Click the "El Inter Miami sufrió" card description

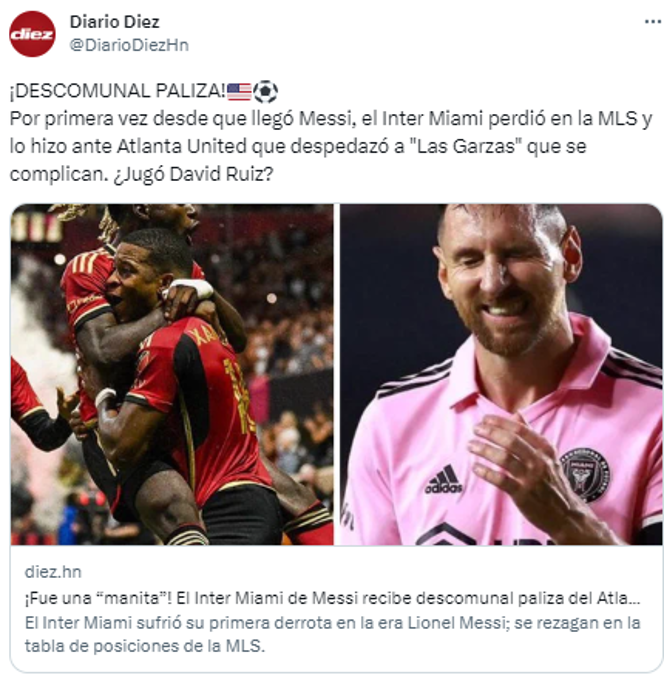pyautogui.click(x=332, y=634)
